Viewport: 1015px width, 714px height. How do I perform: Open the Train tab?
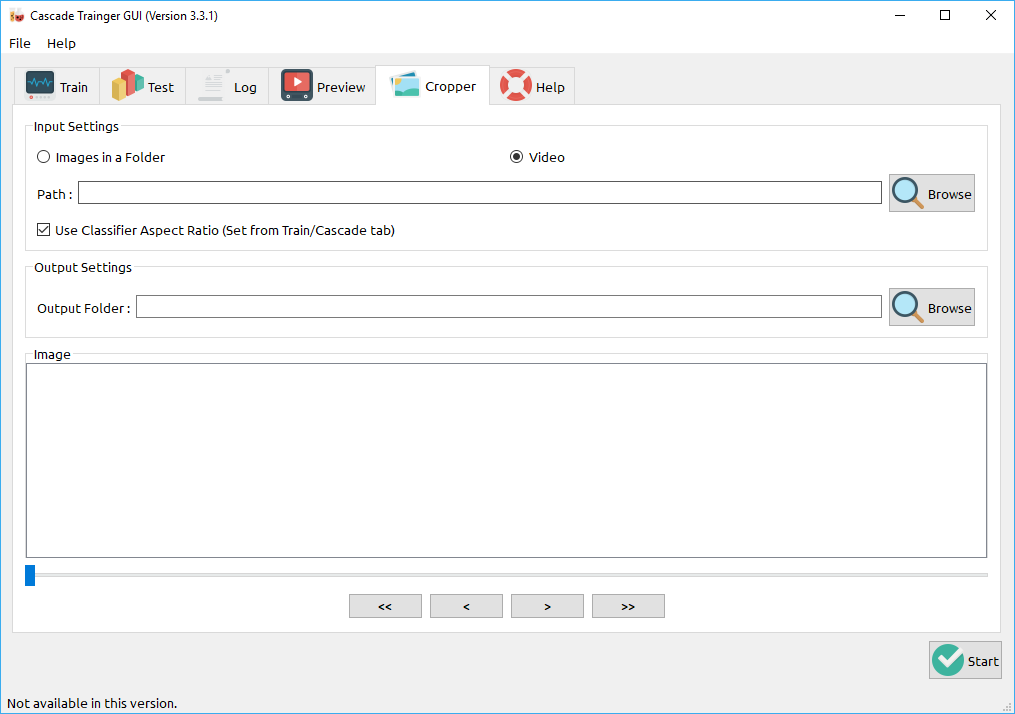coord(57,86)
